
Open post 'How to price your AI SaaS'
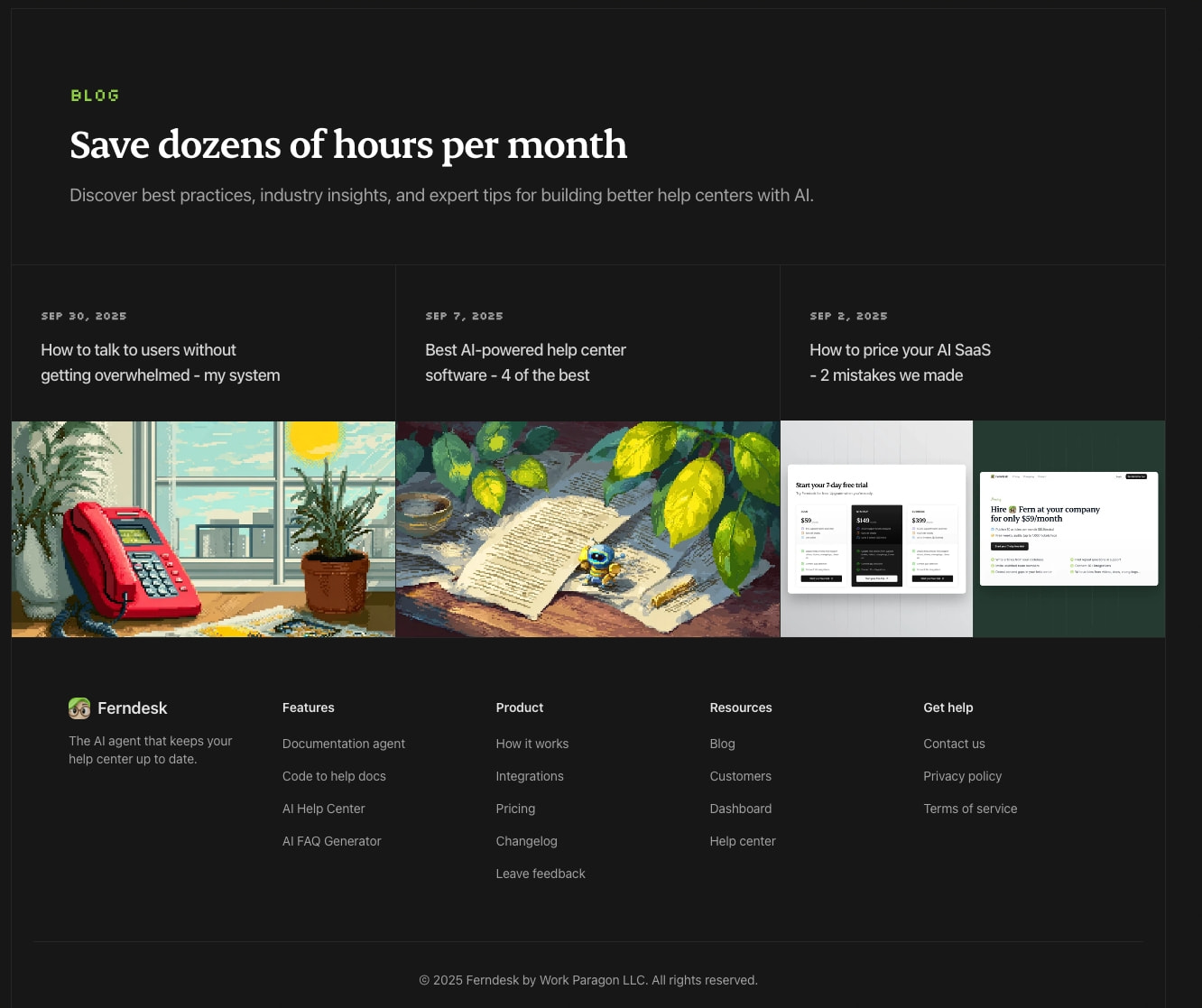[900, 363]
